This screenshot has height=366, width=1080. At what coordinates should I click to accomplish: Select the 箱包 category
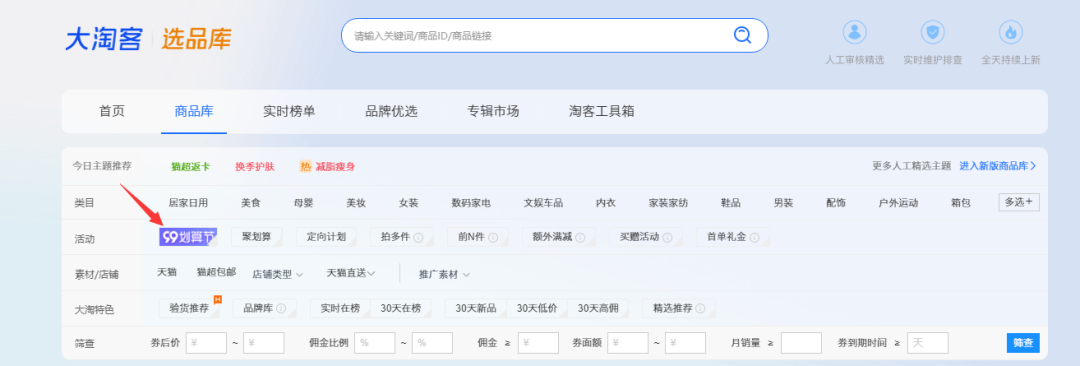coord(961,203)
